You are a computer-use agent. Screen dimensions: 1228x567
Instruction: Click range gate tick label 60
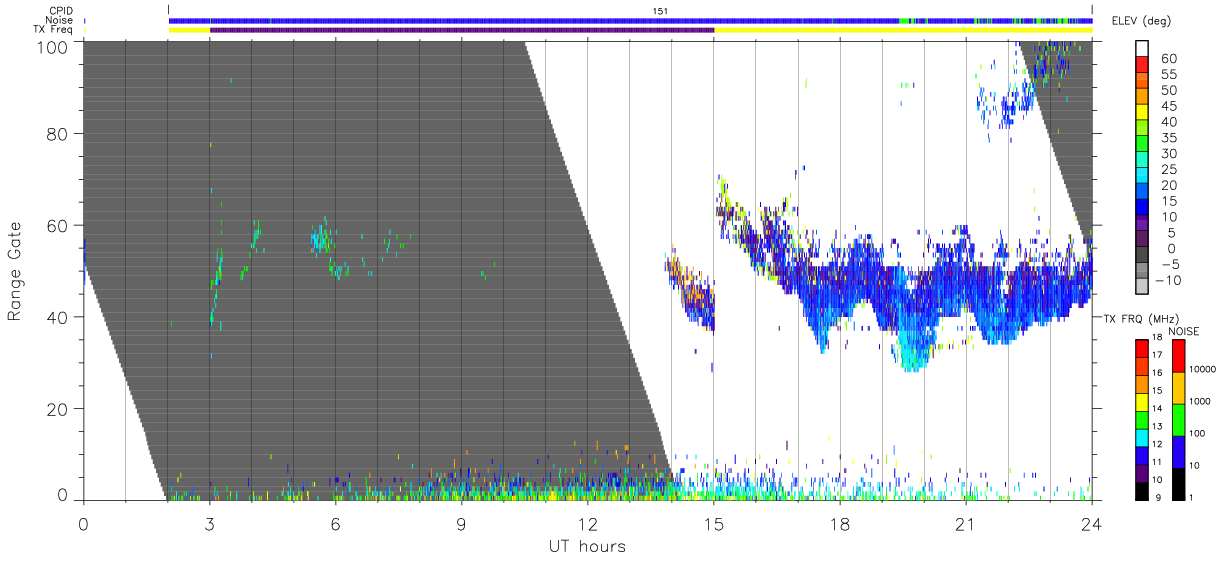coord(58,225)
